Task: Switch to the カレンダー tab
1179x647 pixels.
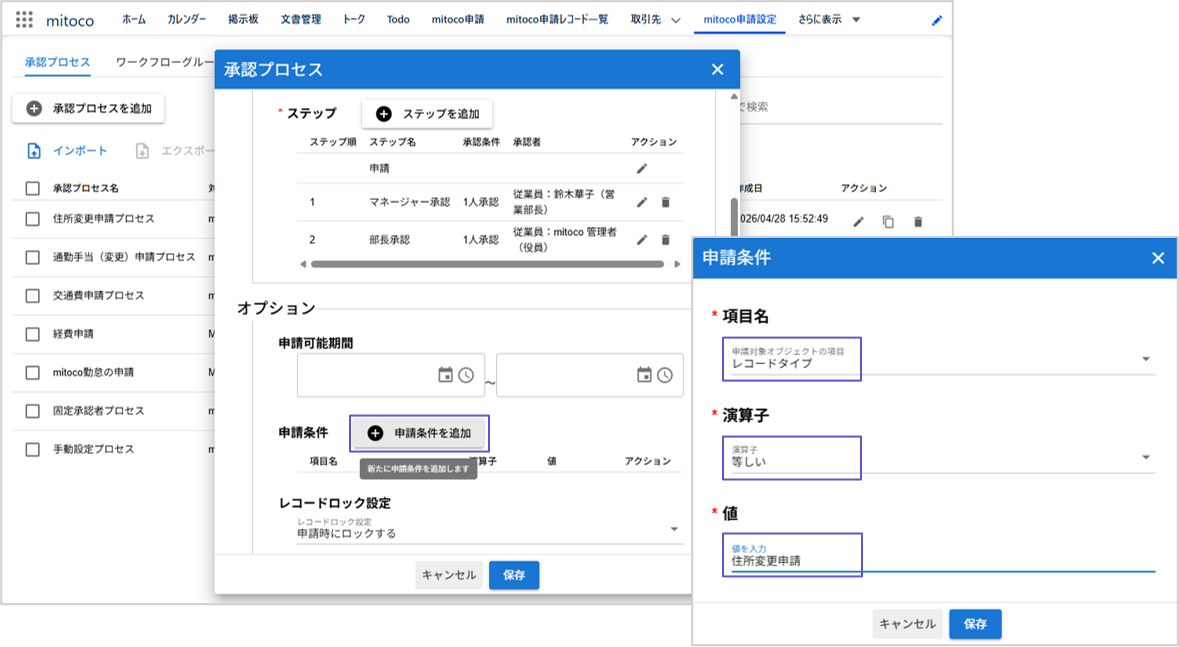Action: tap(186, 20)
